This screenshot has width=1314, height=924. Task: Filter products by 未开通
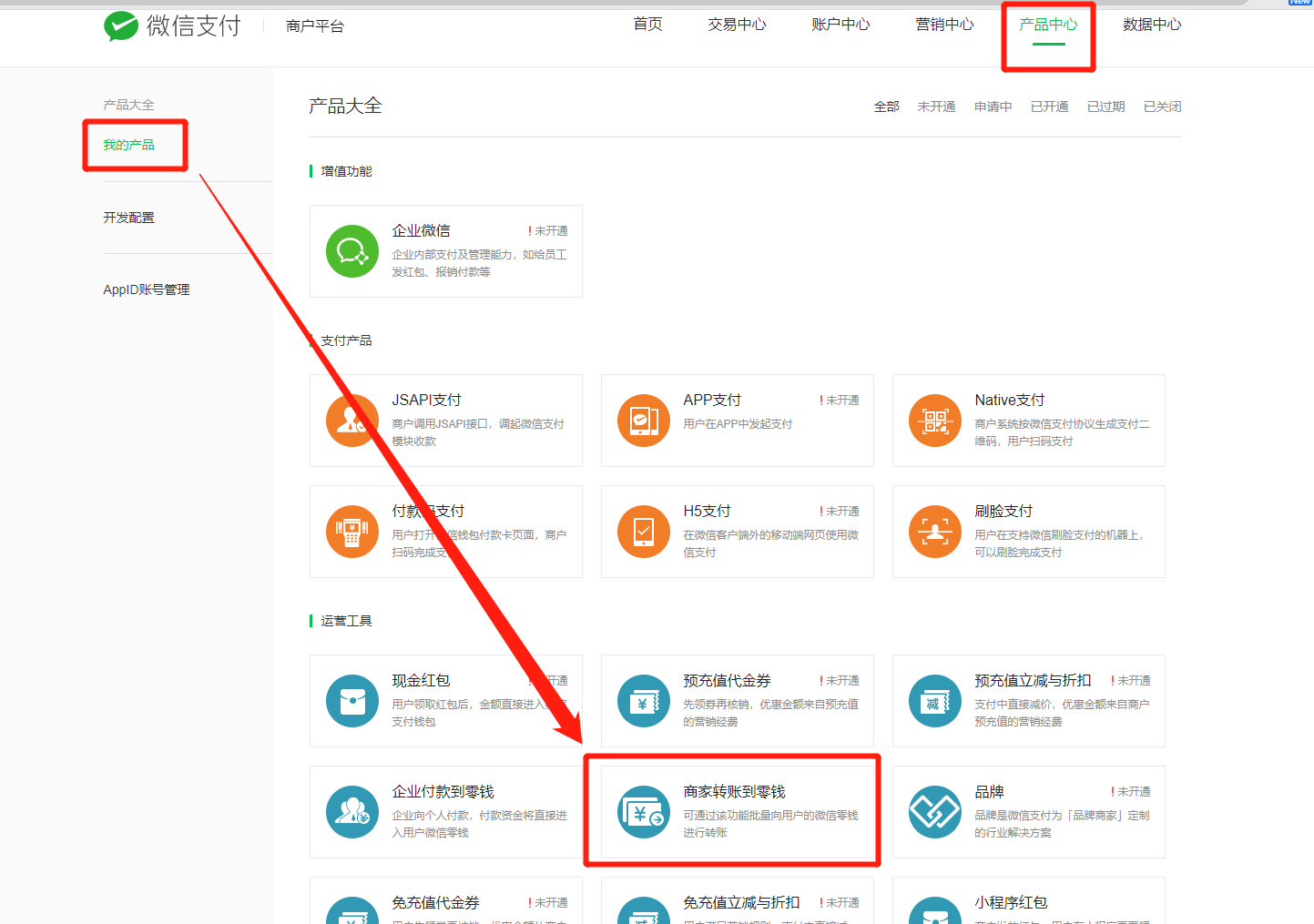(937, 107)
